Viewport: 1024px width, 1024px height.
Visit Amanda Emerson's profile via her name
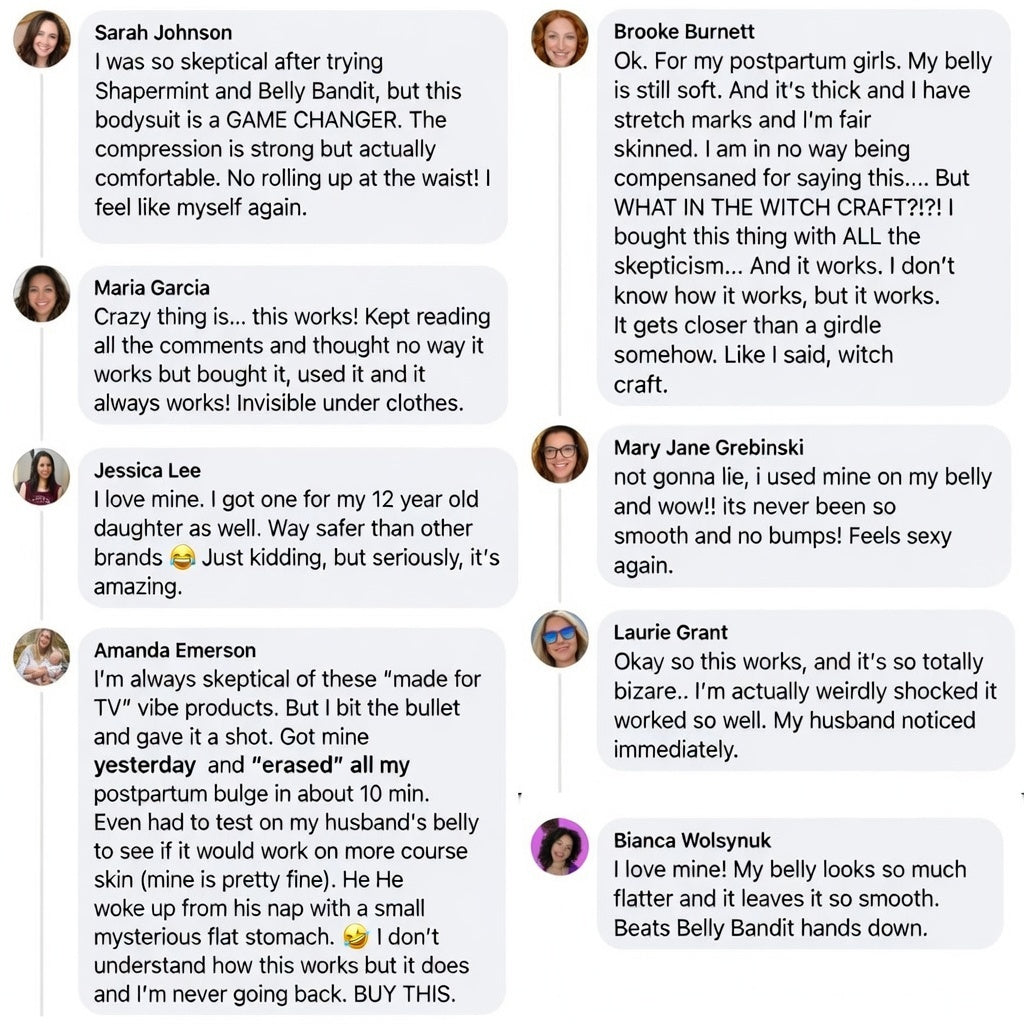[175, 651]
